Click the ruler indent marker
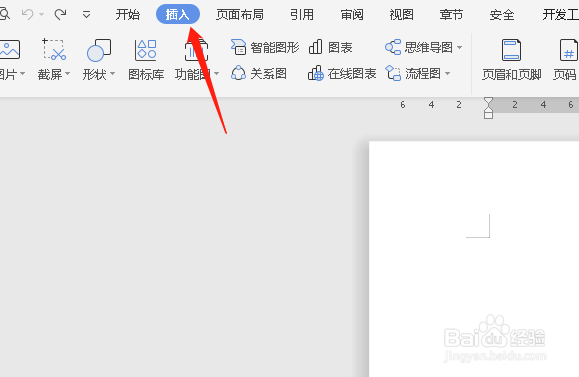The height and width of the screenshot is (377, 579). (x=488, y=108)
